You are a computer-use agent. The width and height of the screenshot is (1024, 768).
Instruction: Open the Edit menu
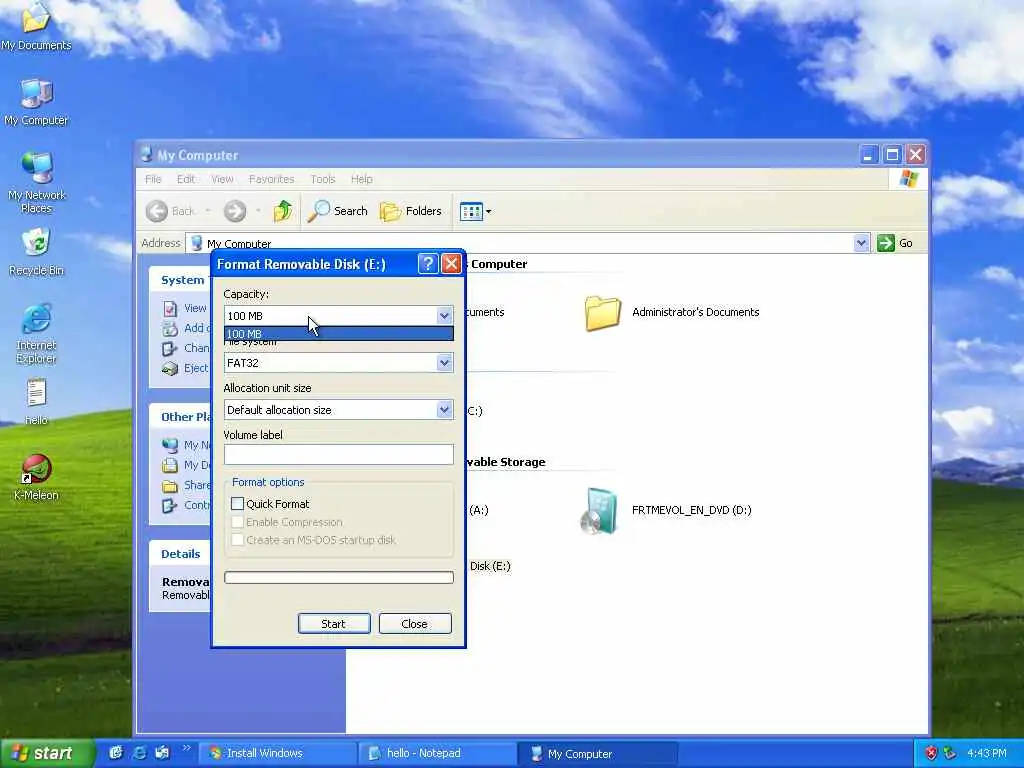point(185,179)
